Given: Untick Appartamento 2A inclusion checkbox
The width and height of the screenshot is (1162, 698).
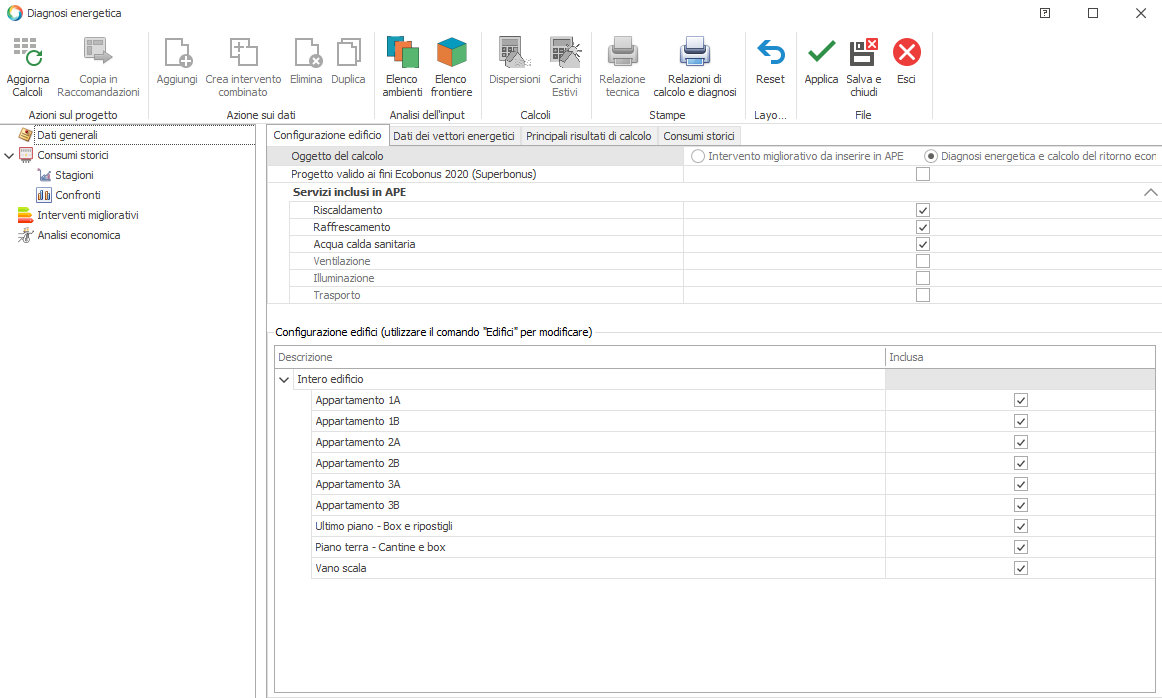Looking at the screenshot, I should click(1021, 442).
